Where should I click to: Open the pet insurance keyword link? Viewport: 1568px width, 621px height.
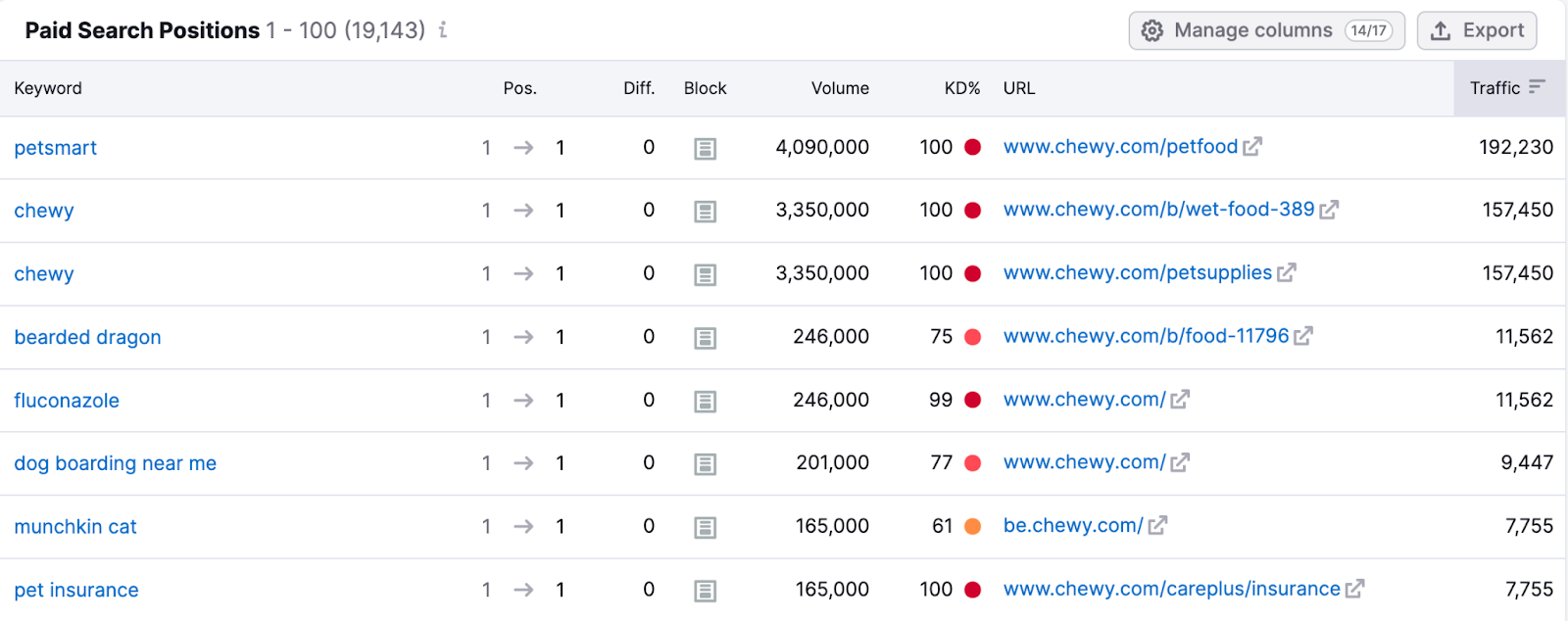[76, 590]
